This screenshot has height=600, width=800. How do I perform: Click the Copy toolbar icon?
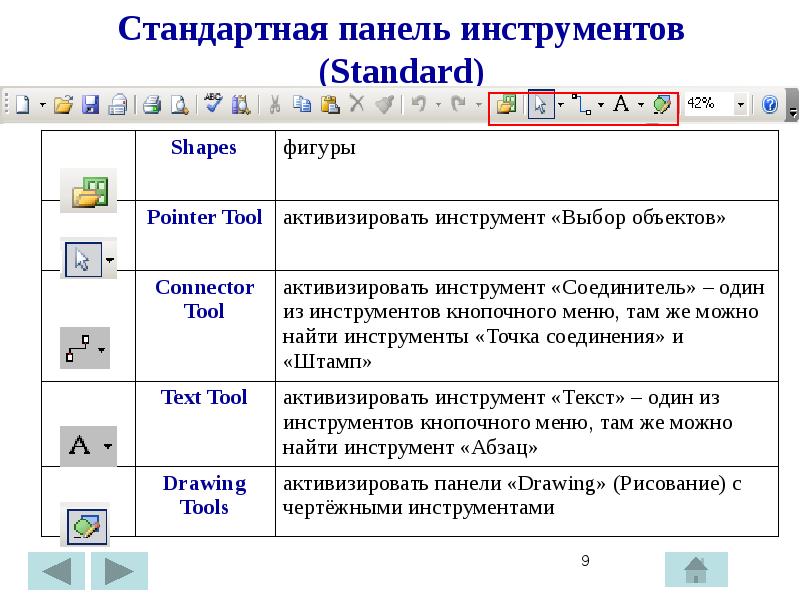coord(302,104)
